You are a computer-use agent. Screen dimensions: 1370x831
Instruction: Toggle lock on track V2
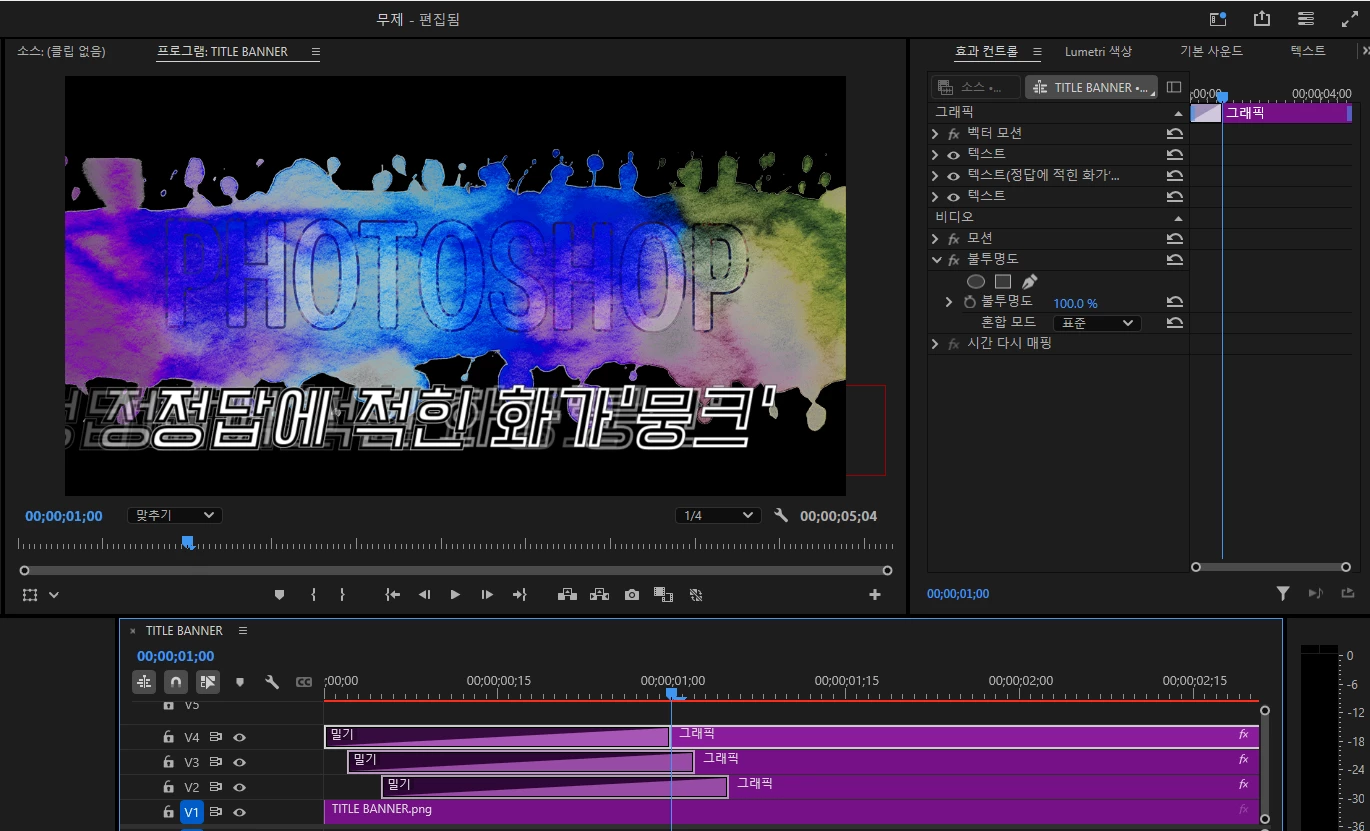pos(168,787)
